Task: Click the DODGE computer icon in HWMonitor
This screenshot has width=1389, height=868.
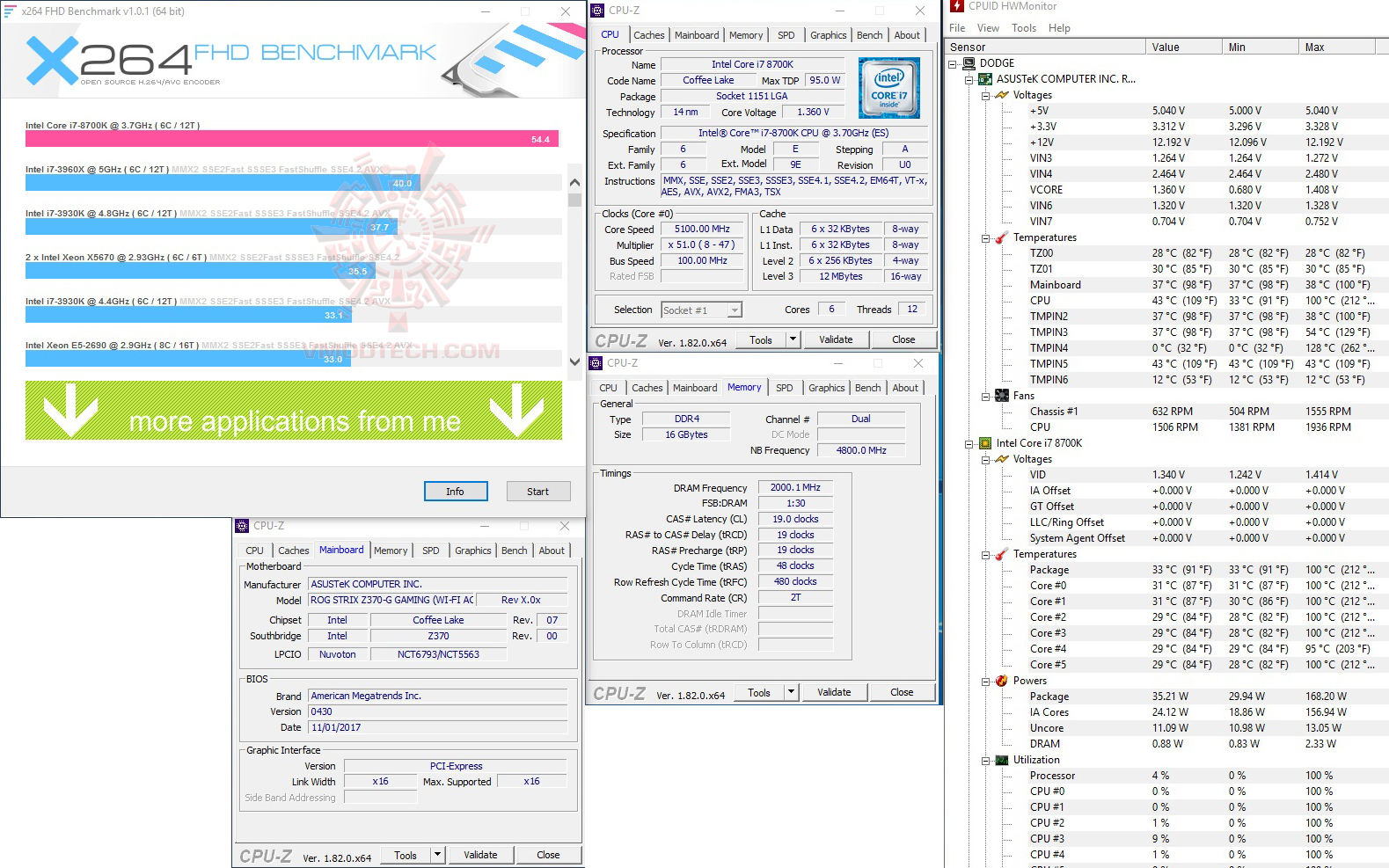Action: pyautogui.click(x=969, y=63)
